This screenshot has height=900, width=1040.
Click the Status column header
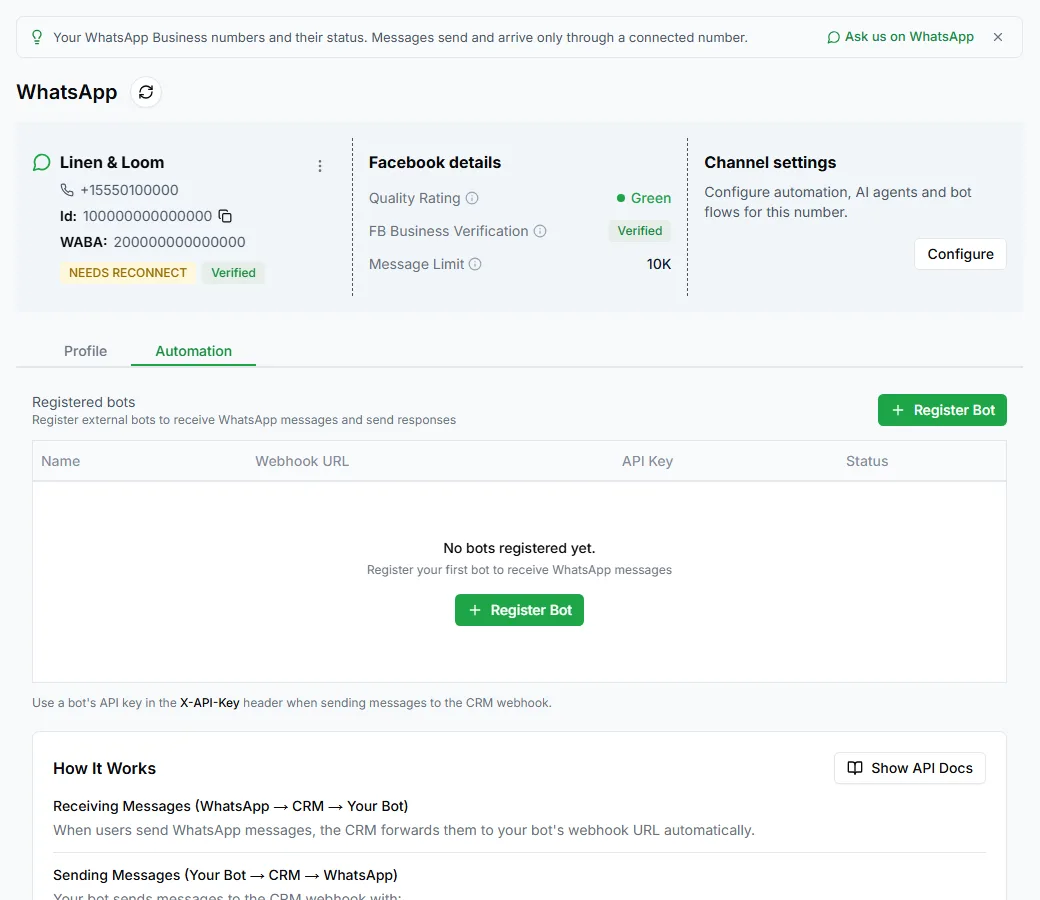867,461
